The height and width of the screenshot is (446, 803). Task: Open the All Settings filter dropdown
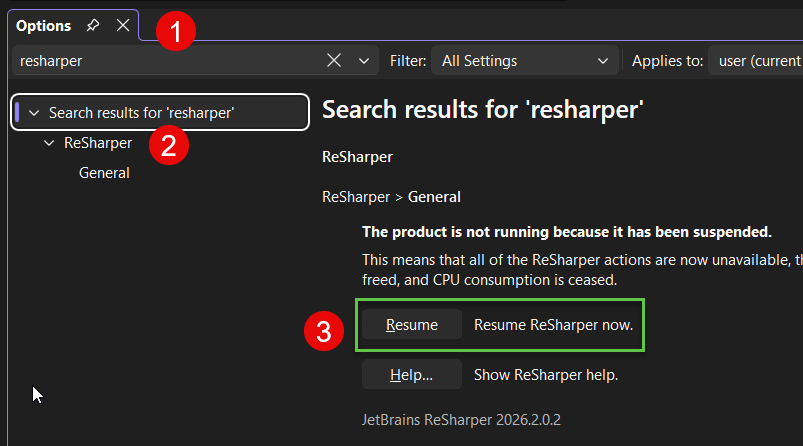click(524, 60)
